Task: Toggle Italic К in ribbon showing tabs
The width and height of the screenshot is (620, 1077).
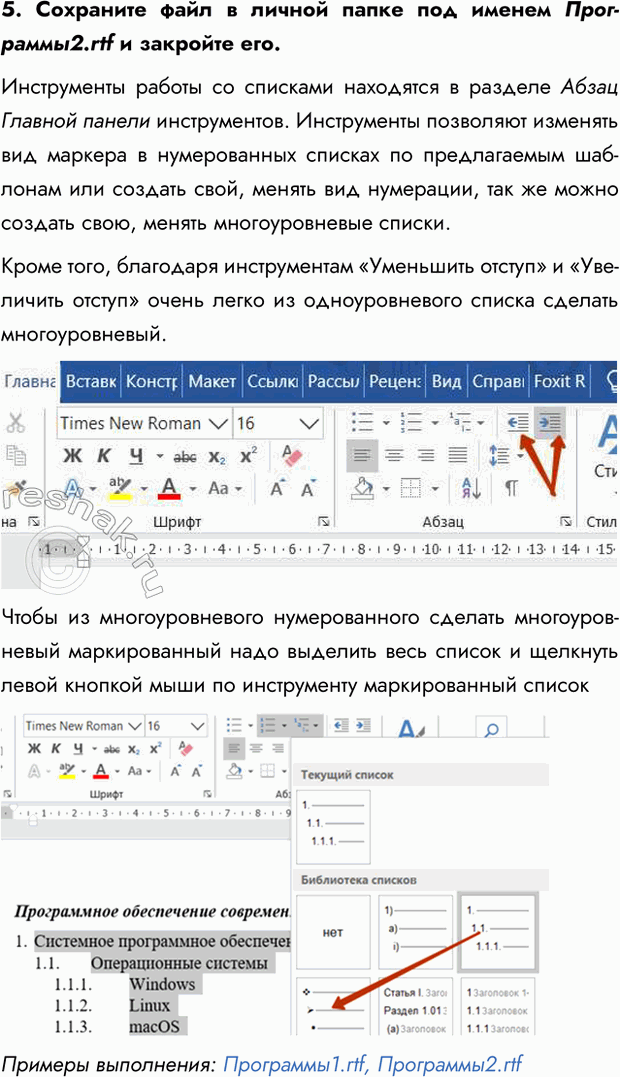Action: [104, 455]
